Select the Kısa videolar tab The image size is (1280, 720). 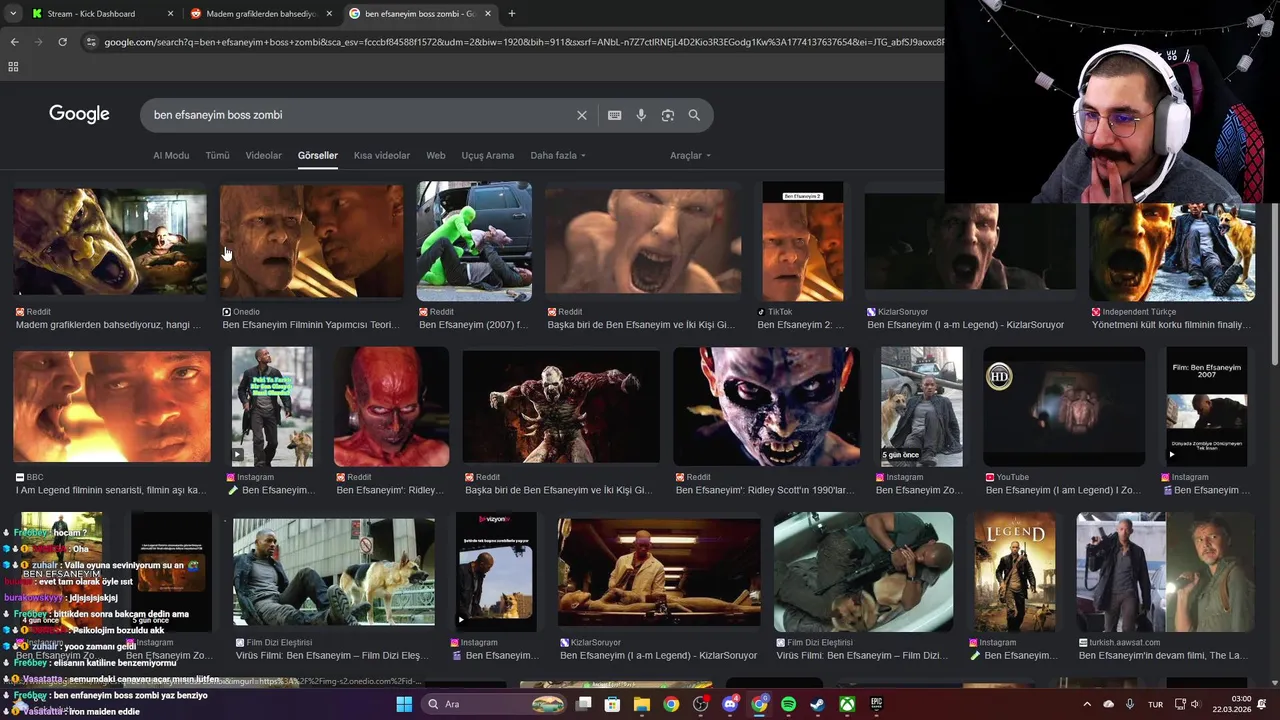click(382, 156)
